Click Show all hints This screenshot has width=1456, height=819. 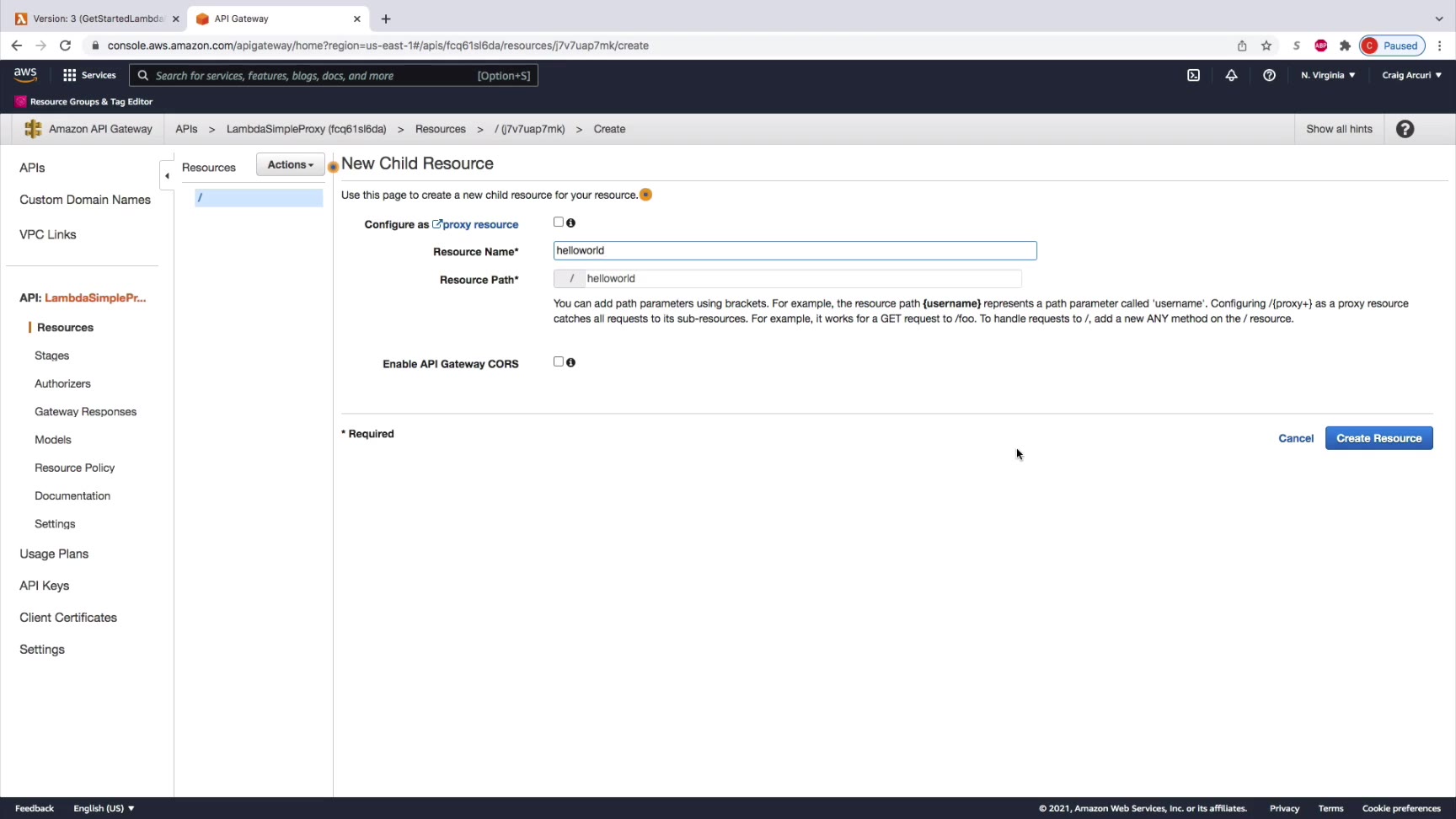point(1339,129)
